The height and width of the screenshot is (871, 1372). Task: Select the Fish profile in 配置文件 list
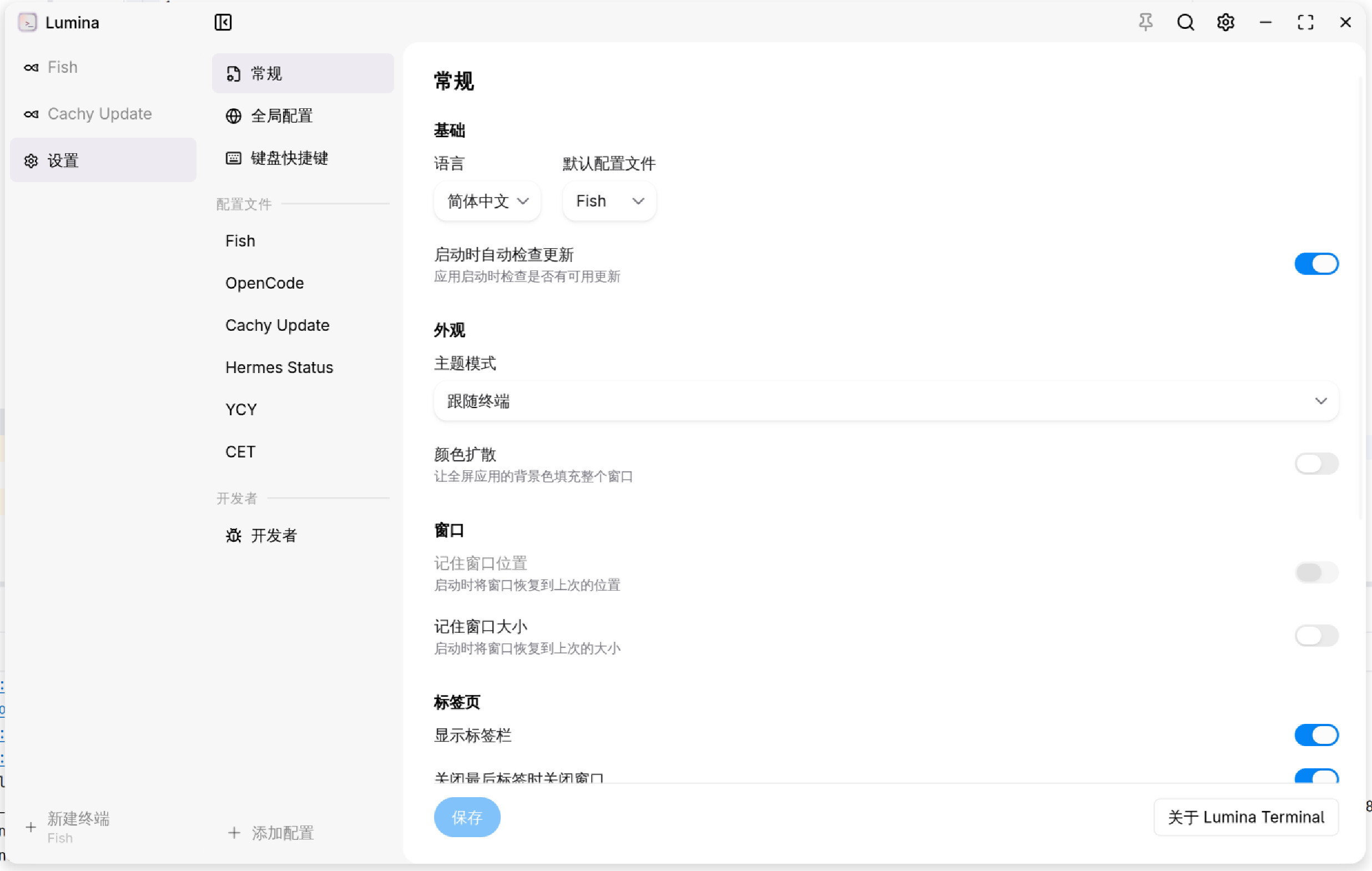tap(303, 241)
